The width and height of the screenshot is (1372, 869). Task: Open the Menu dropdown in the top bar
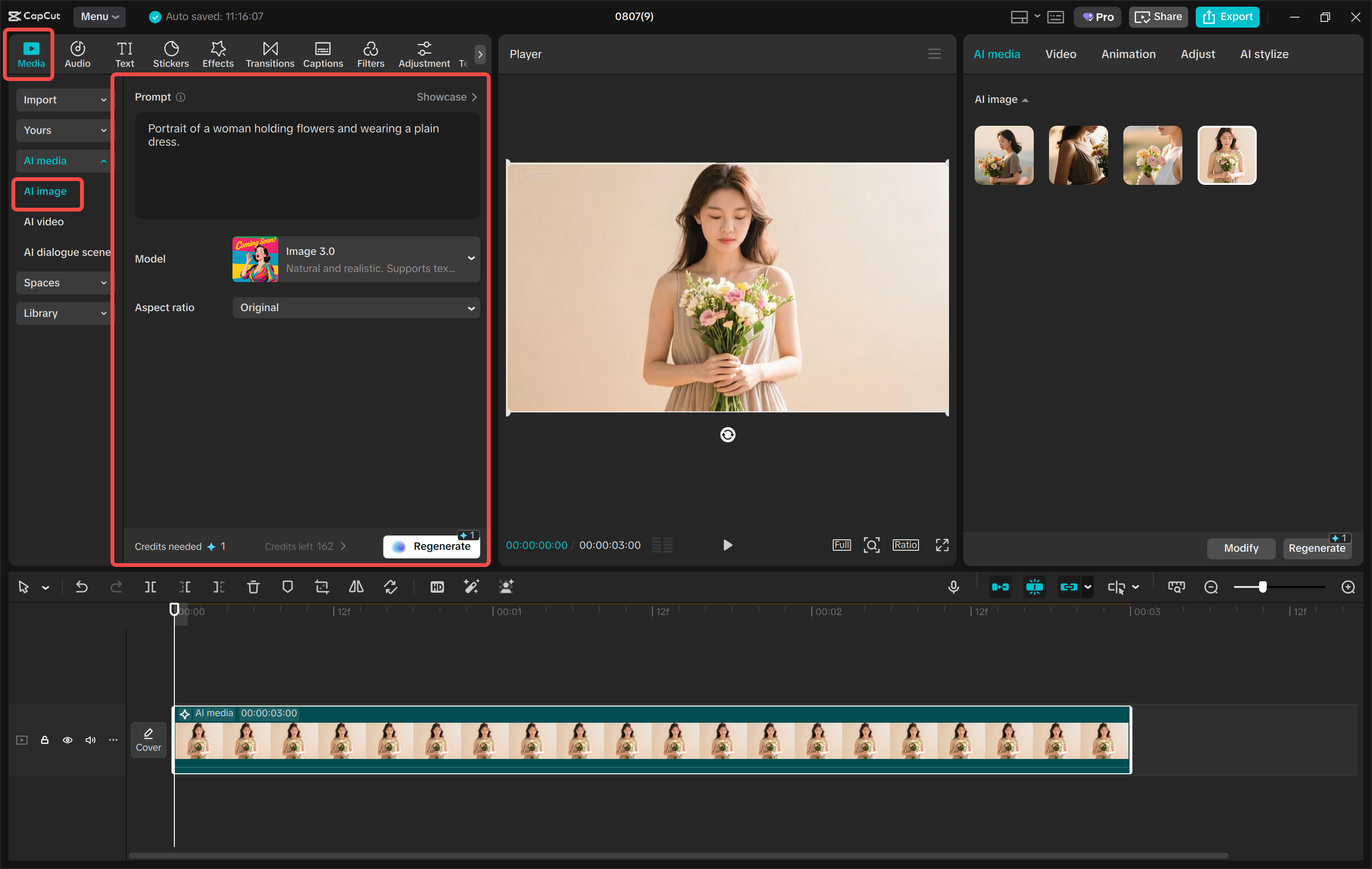99,17
